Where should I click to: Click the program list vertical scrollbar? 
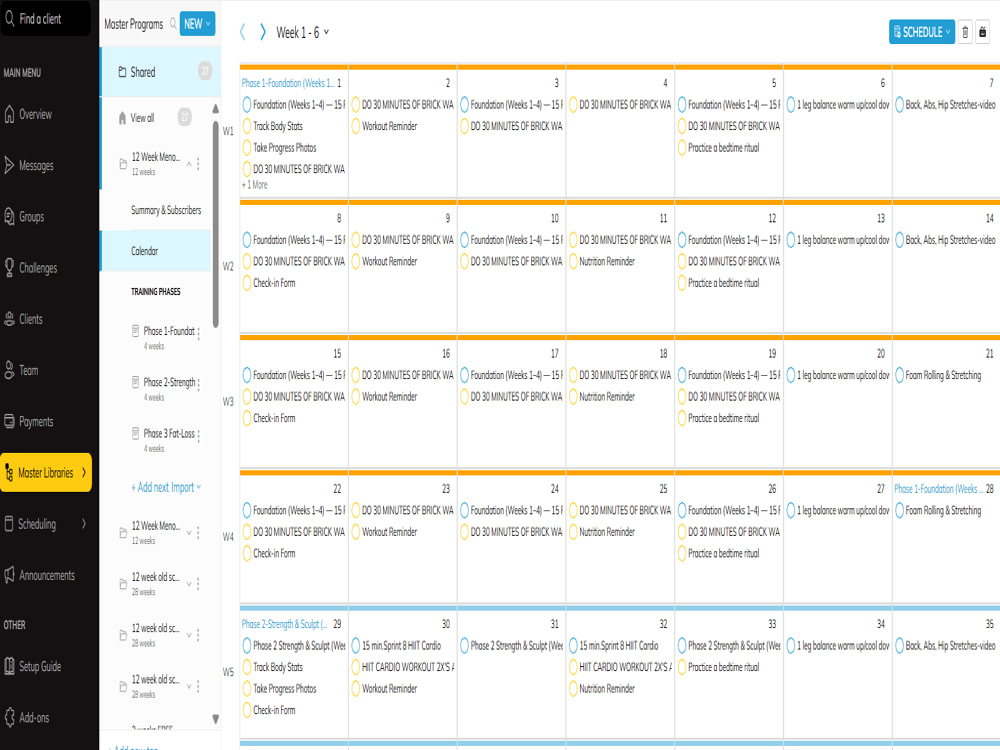216,223
